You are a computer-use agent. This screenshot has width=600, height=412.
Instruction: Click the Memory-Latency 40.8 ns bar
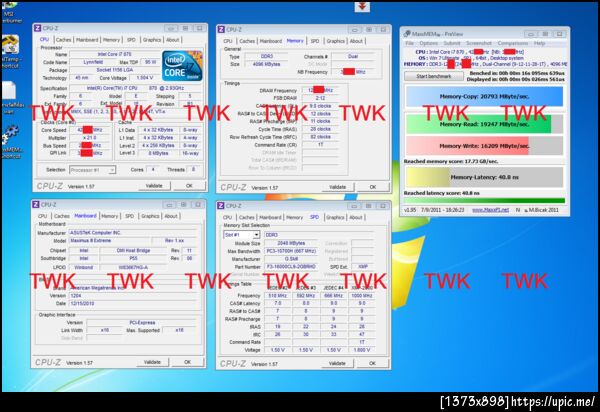pos(484,177)
